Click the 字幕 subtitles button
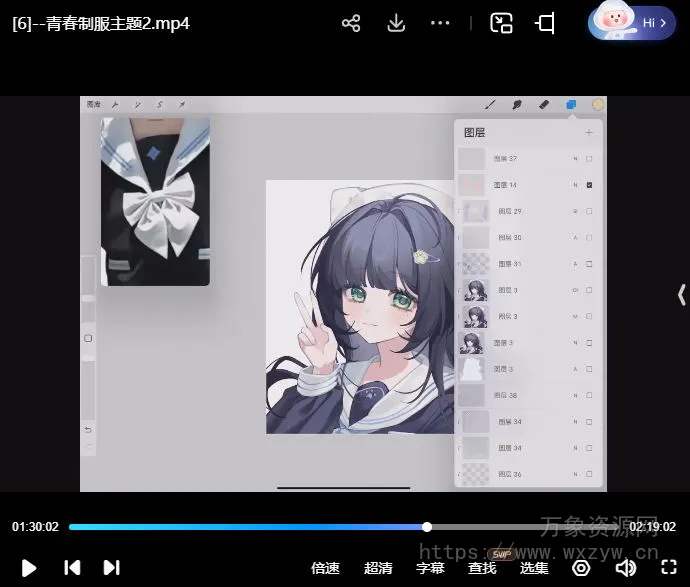 430,568
